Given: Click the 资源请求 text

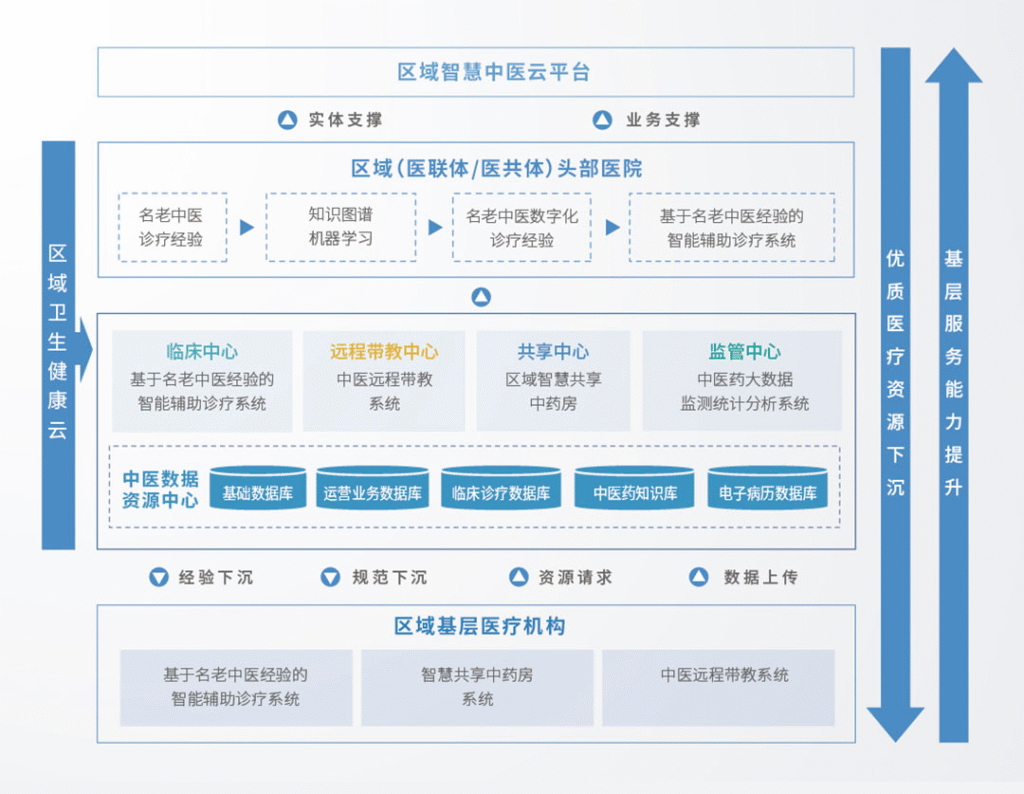Looking at the screenshot, I should coord(575,577).
